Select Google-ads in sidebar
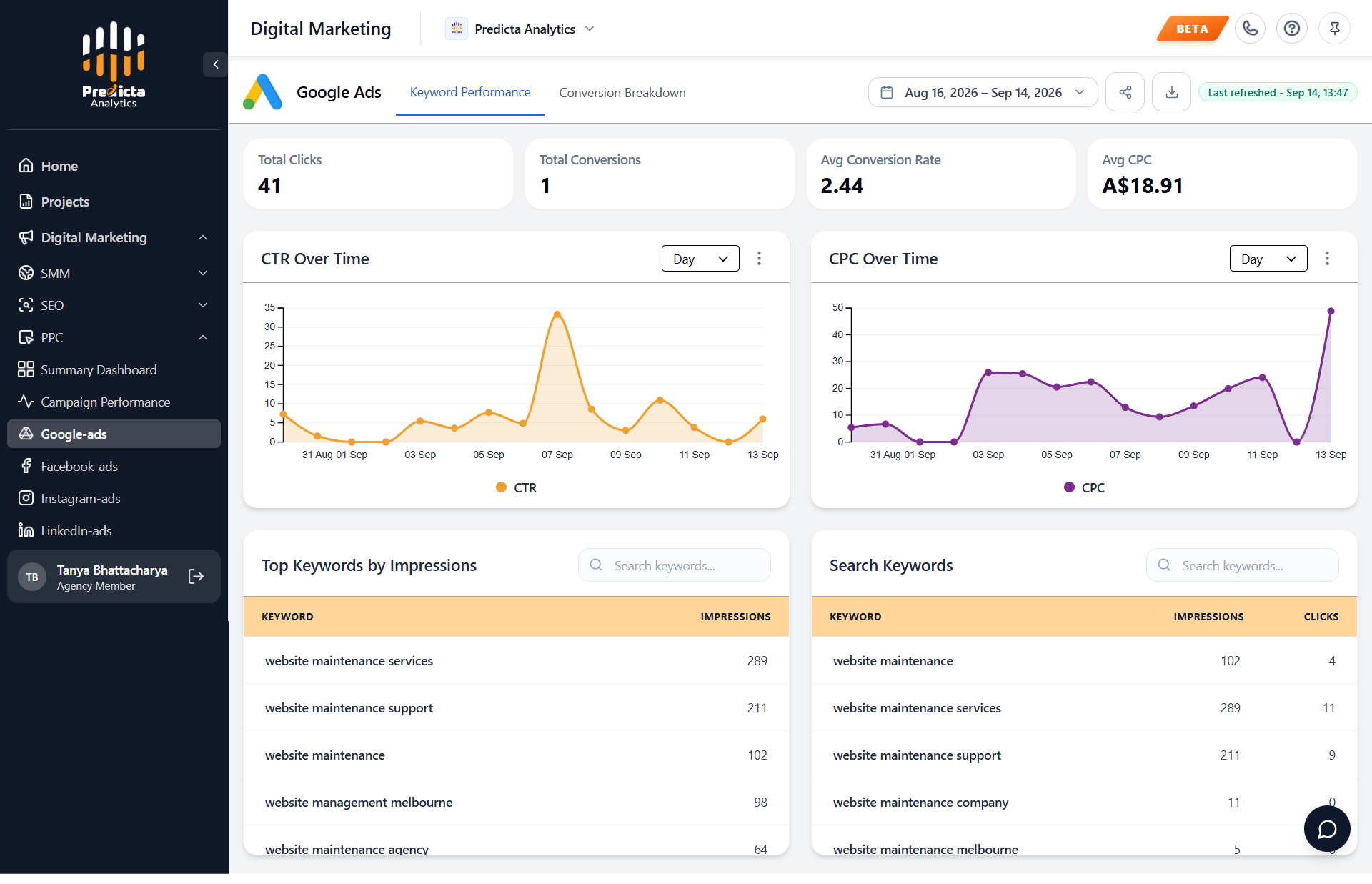Viewport: 1372px width, 884px height. 114,434
